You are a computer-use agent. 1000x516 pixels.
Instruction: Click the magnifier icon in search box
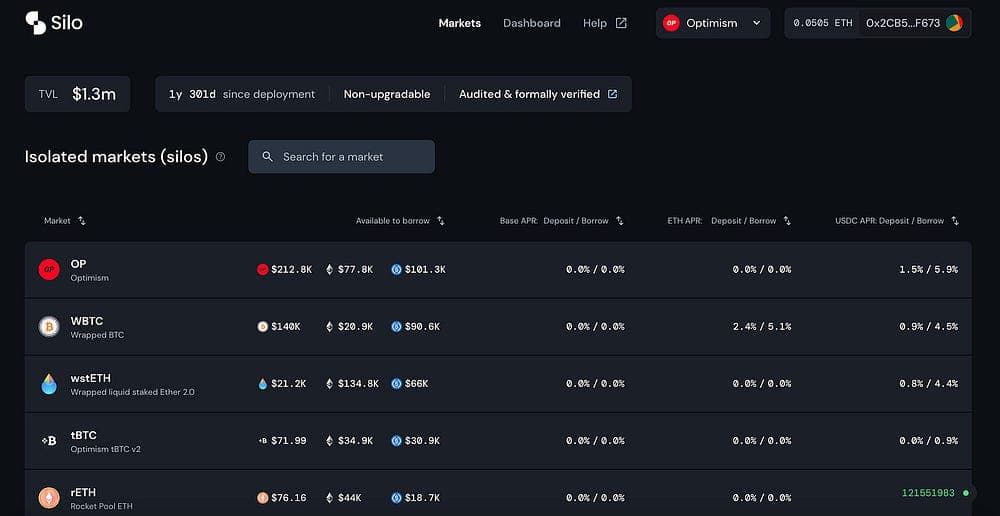(x=268, y=157)
